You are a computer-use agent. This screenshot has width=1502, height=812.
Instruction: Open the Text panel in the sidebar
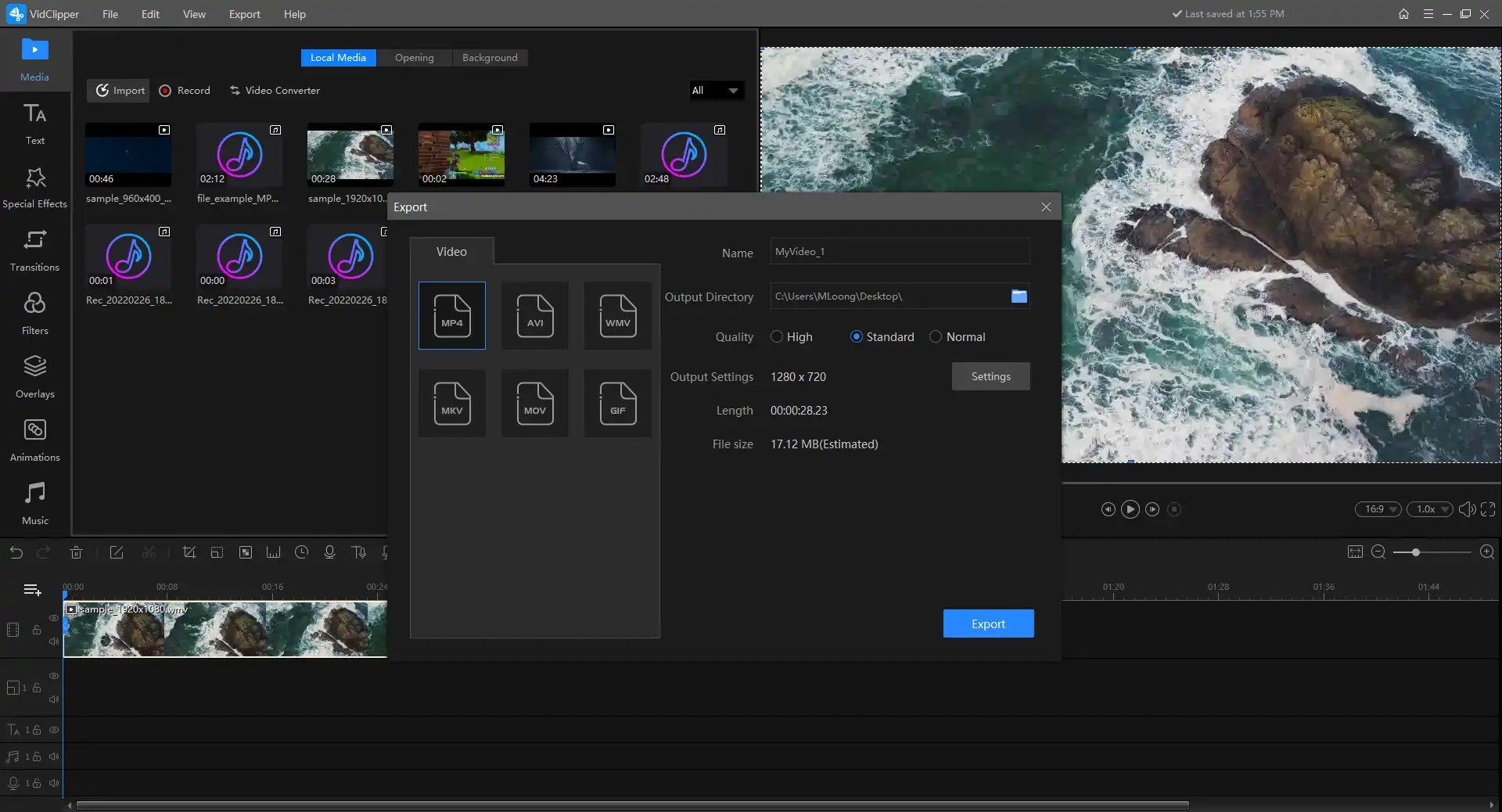point(34,125)
